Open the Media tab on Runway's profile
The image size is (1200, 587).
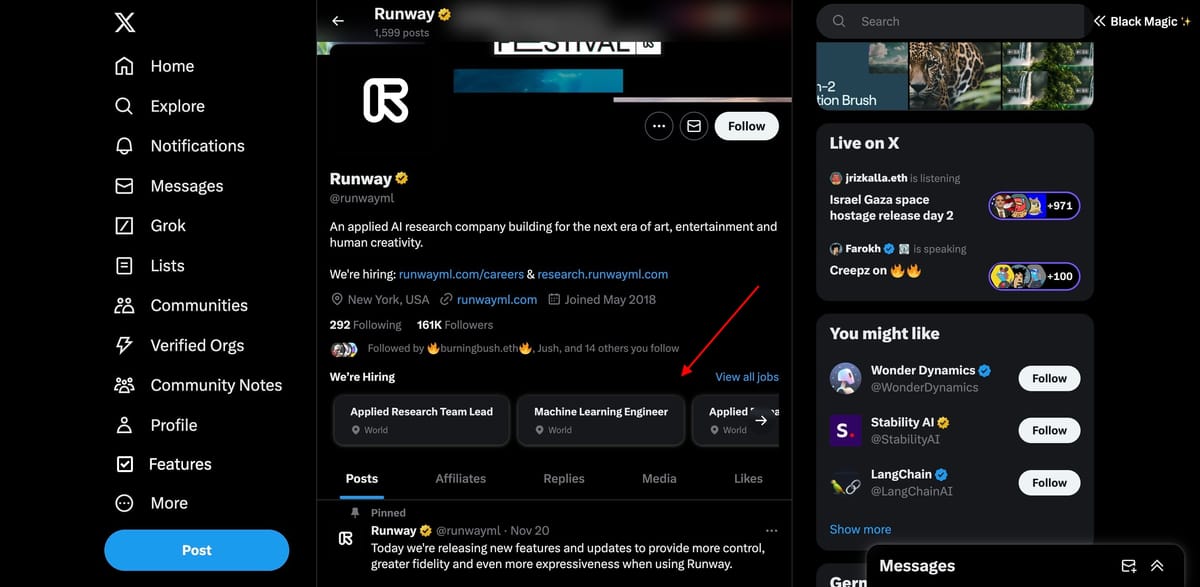pos(658,478)
